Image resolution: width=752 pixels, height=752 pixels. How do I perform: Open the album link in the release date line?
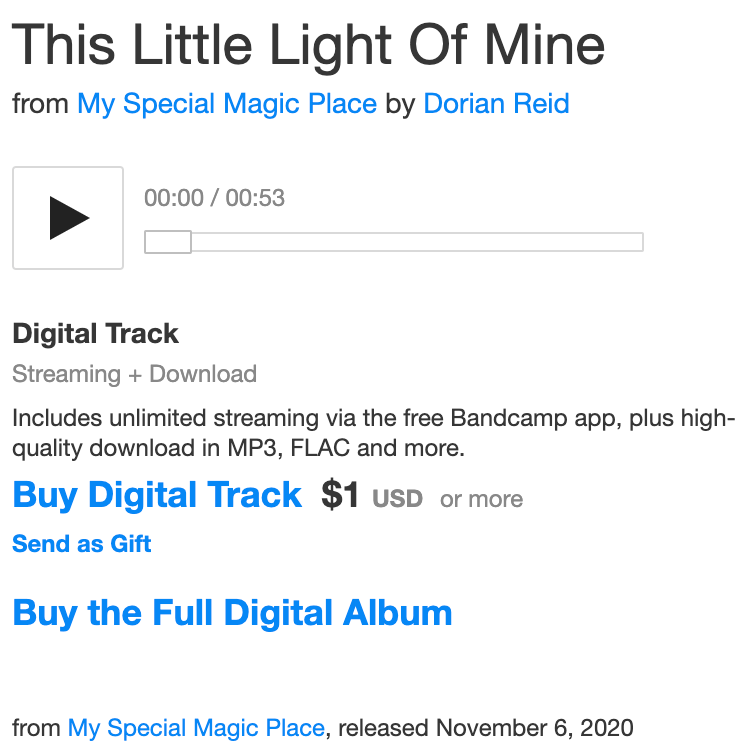pos(196,728)
